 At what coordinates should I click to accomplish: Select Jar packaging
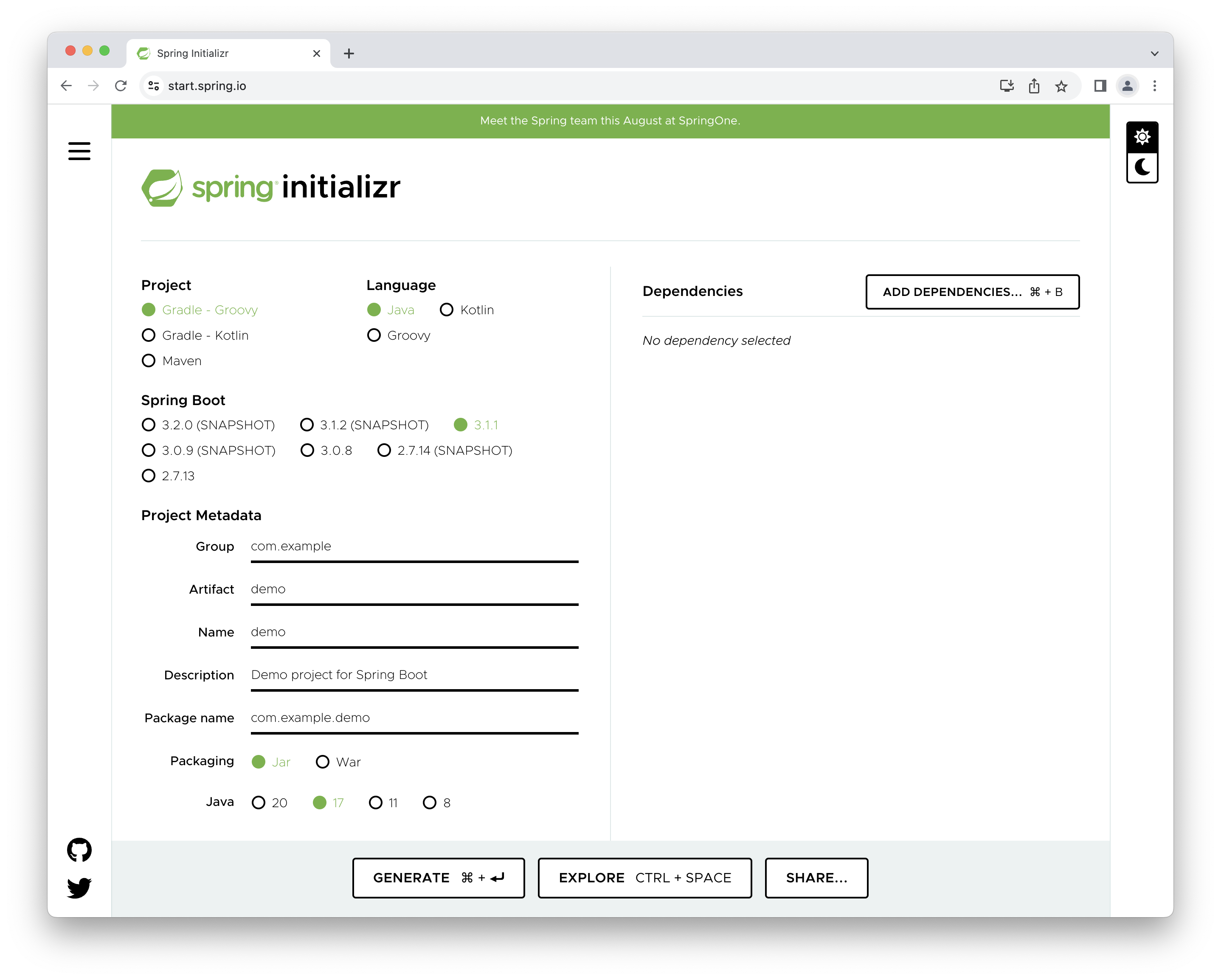(x=271, y=762)
